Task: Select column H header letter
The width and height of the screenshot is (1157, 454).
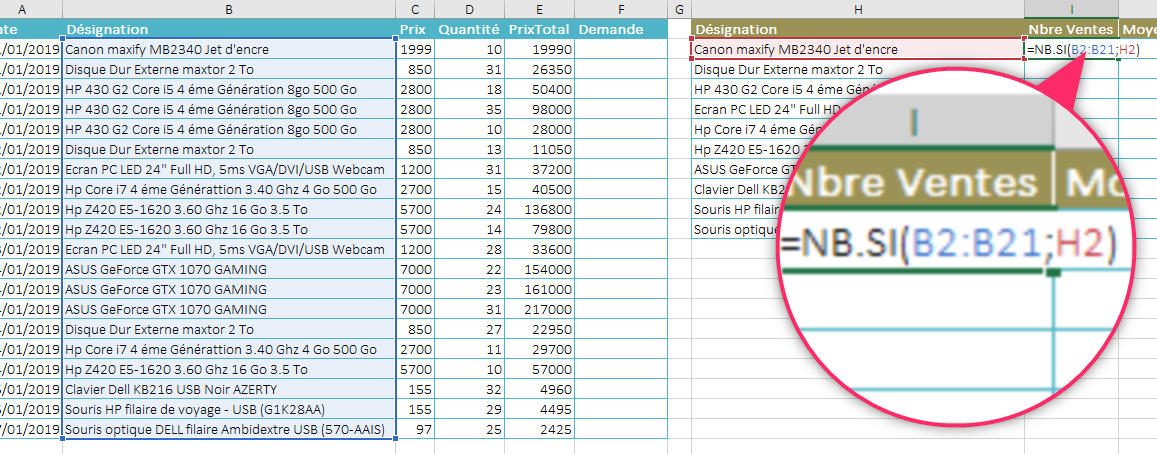Action: point(857,10)
